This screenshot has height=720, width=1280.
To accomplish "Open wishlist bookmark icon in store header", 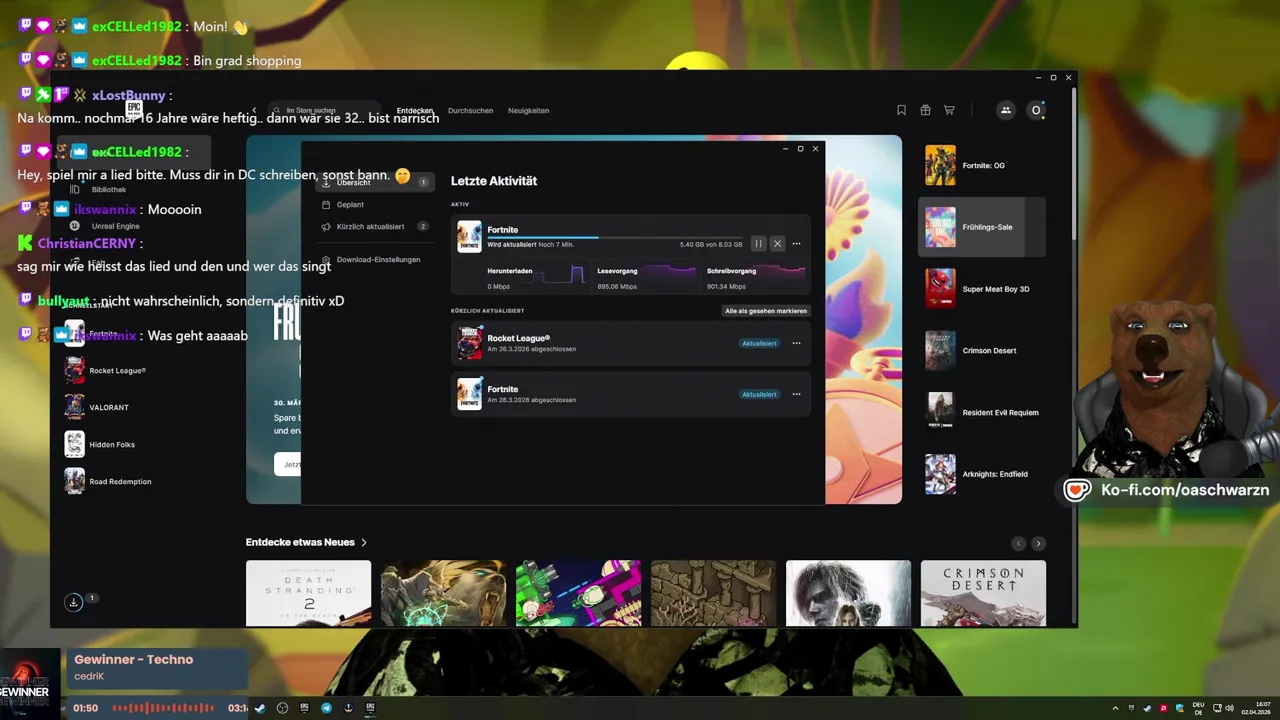I will coord(901,110).
